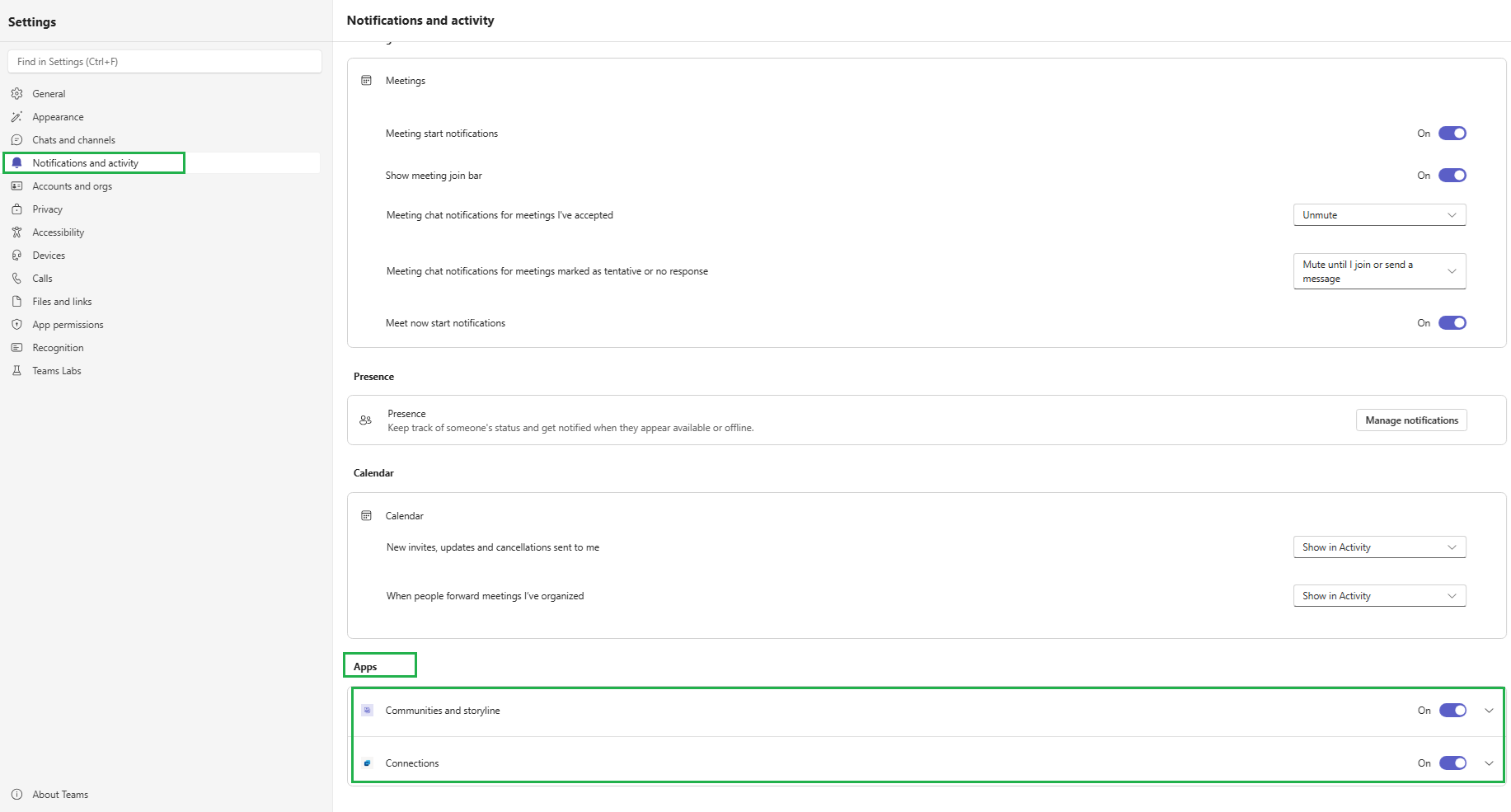Open Accessibility settings
Screen dimensions: 1511x812
tap(164, 232)
